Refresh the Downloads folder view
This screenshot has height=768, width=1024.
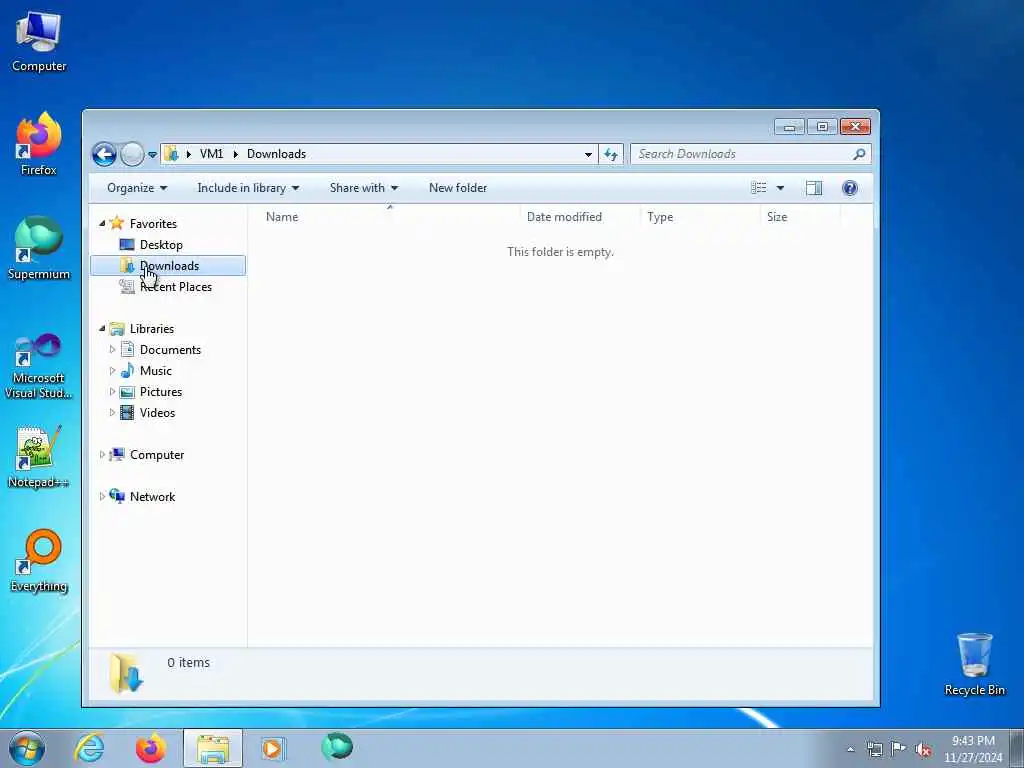point(611,155)
